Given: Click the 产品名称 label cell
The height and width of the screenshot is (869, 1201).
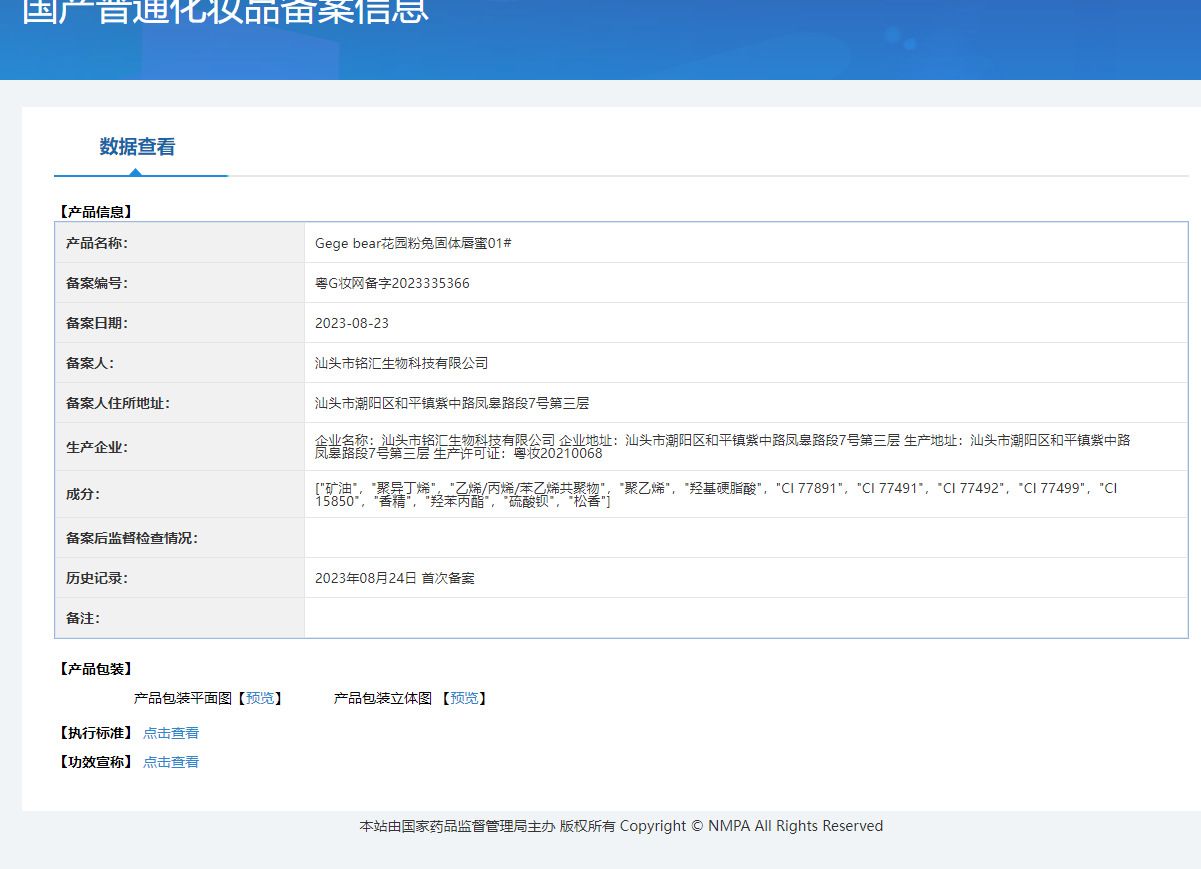Looking at the screenshot, I should [97, 243].
